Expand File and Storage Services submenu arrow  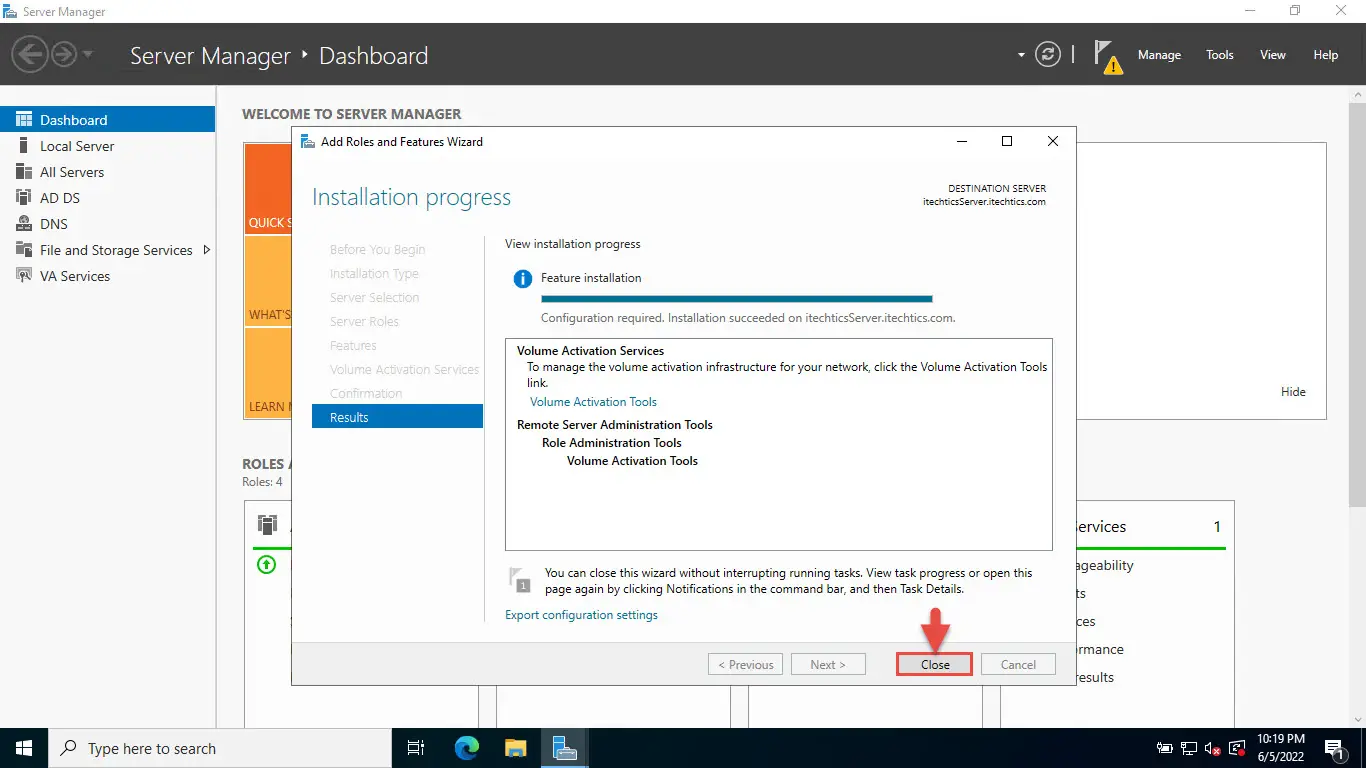tap(207, 249)
